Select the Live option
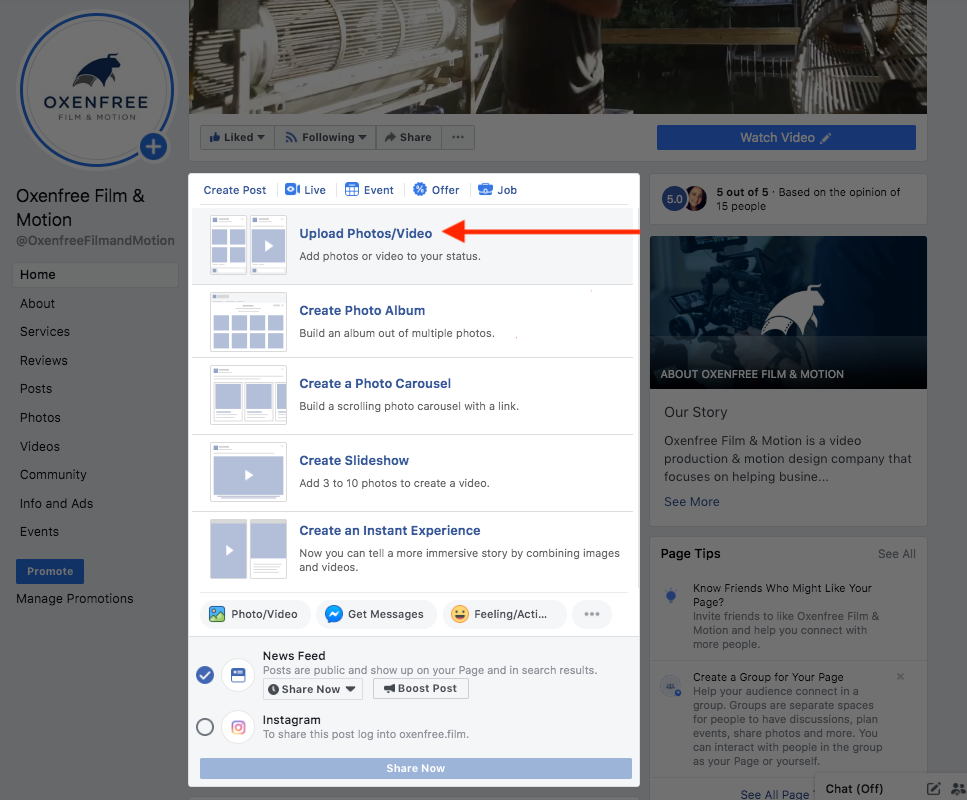This screenshot has height=800, width=967. point(305,190)
